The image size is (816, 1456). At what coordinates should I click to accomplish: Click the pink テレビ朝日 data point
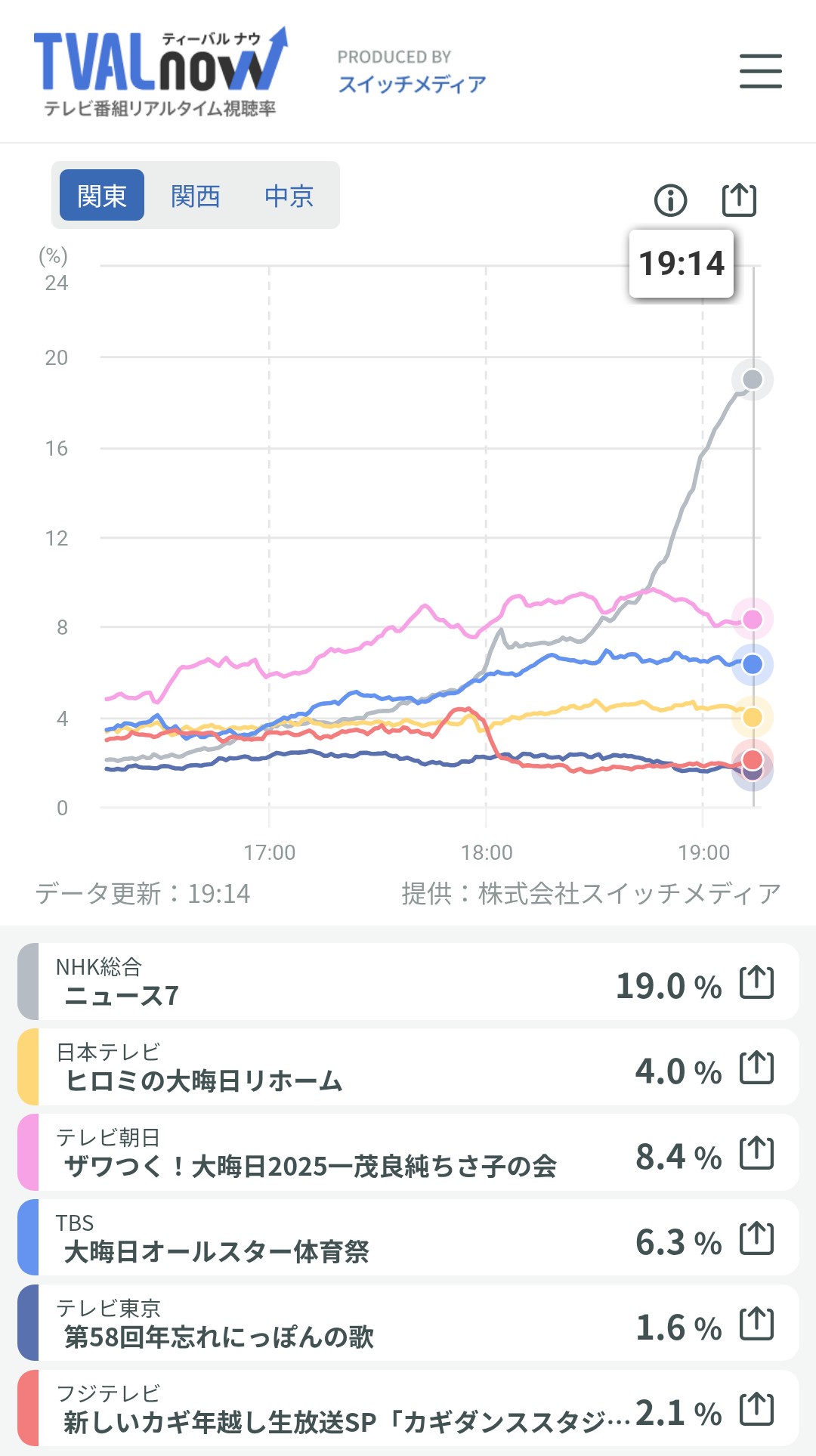click(753, 620)
